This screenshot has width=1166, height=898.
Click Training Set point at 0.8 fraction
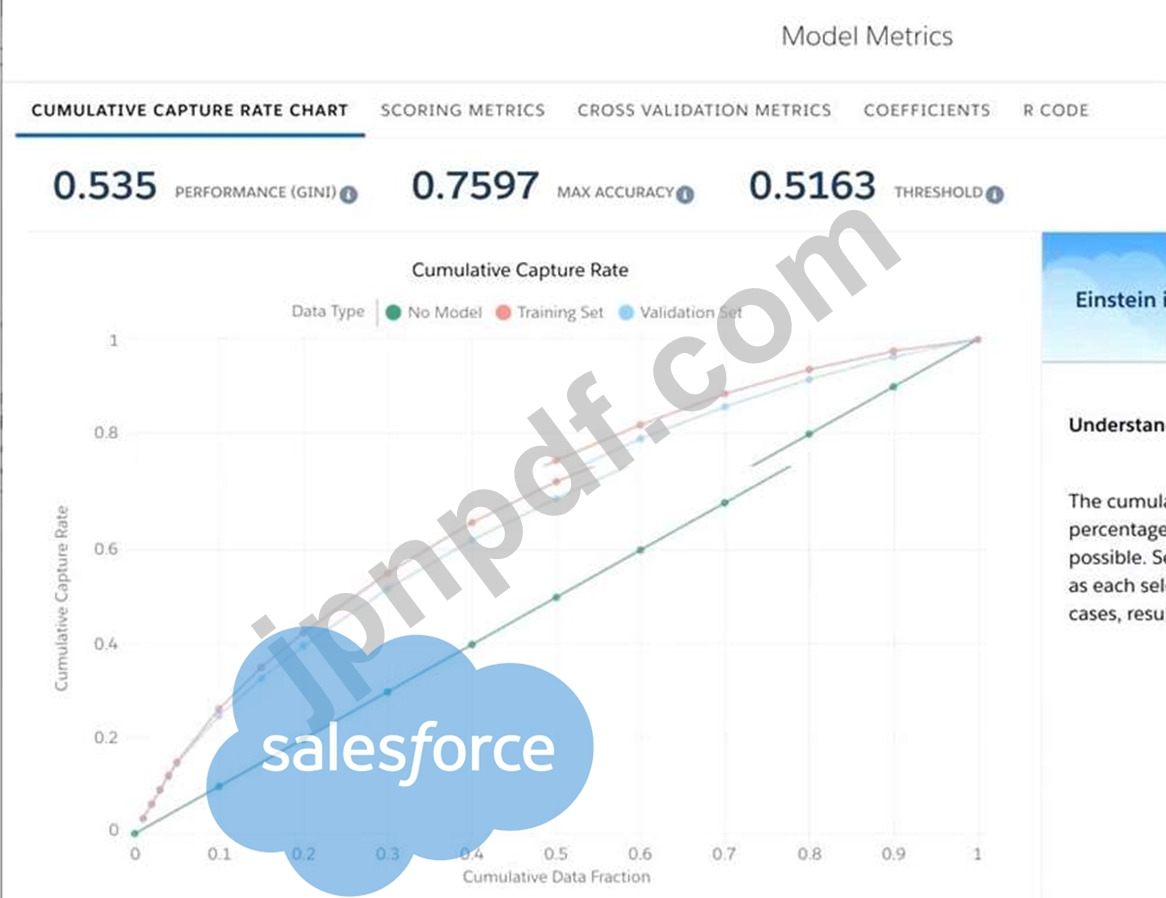pyautogui.click(x=809, y=370)
